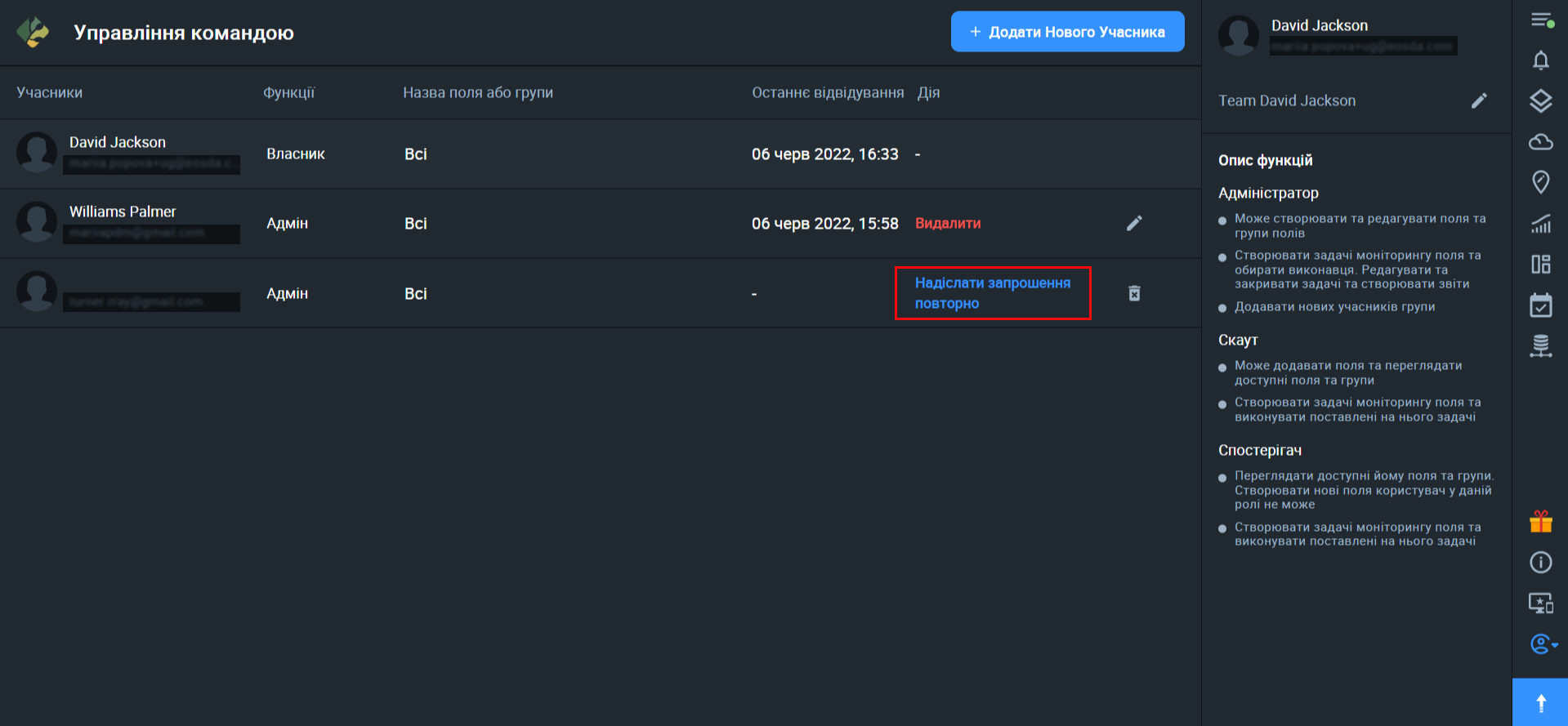Open the layers icon in sidebar
The width and height of the screenshot is (1568, 726).
coord(1540,101)
